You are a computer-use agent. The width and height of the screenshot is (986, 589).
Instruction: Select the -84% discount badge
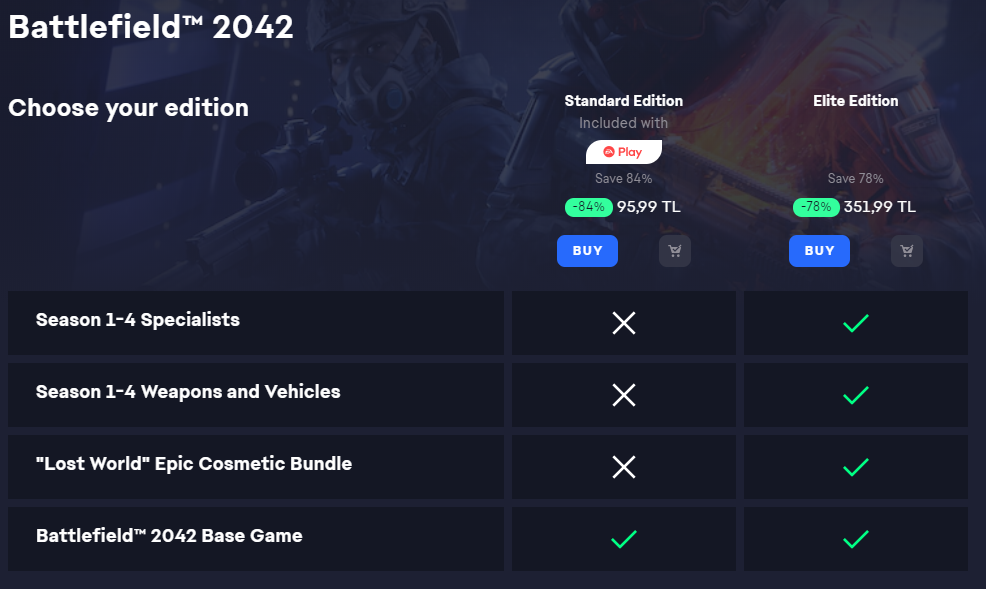pos(589,207)
